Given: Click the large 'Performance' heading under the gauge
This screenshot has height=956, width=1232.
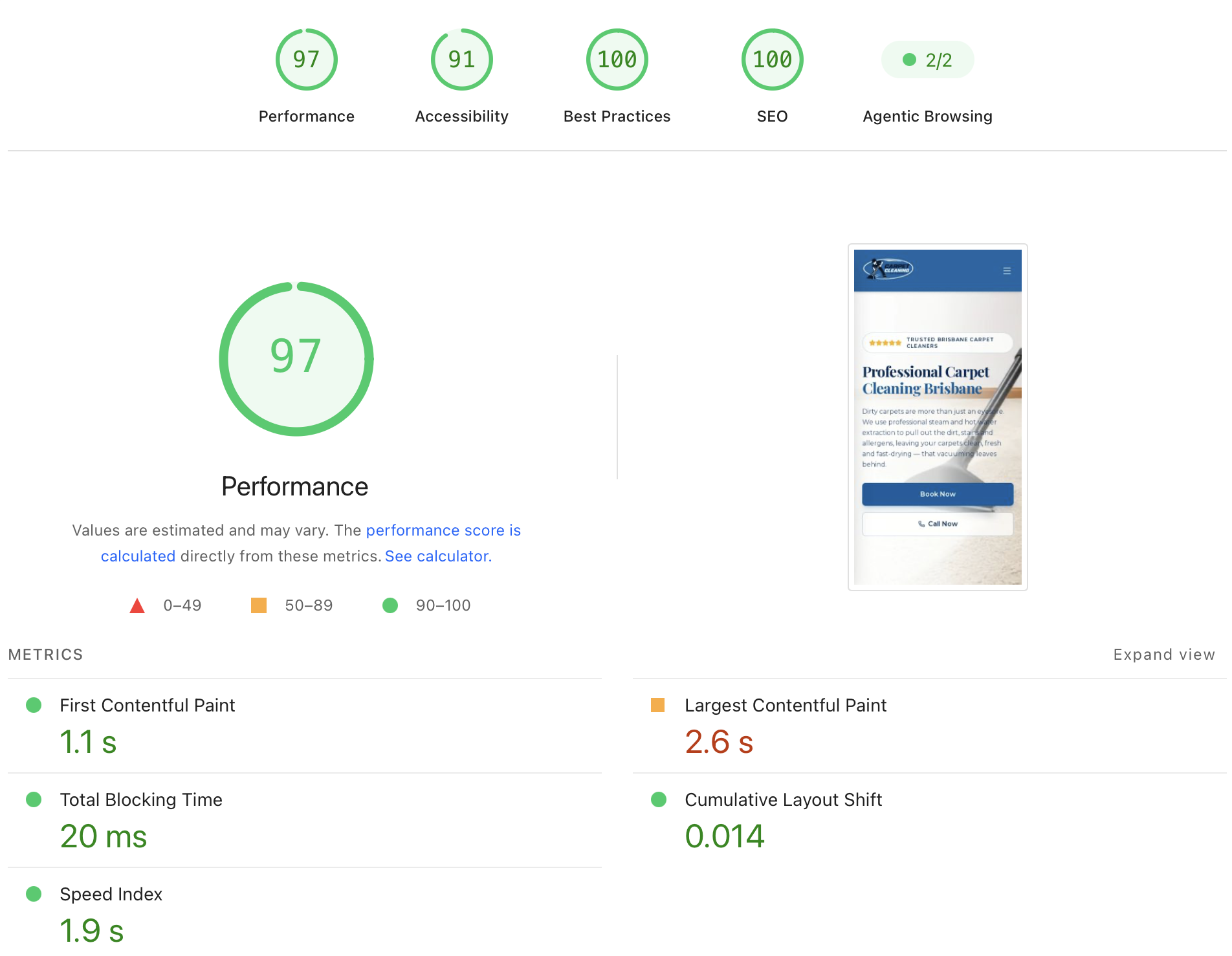Looking at the screenshot, I should pos(294,486).
